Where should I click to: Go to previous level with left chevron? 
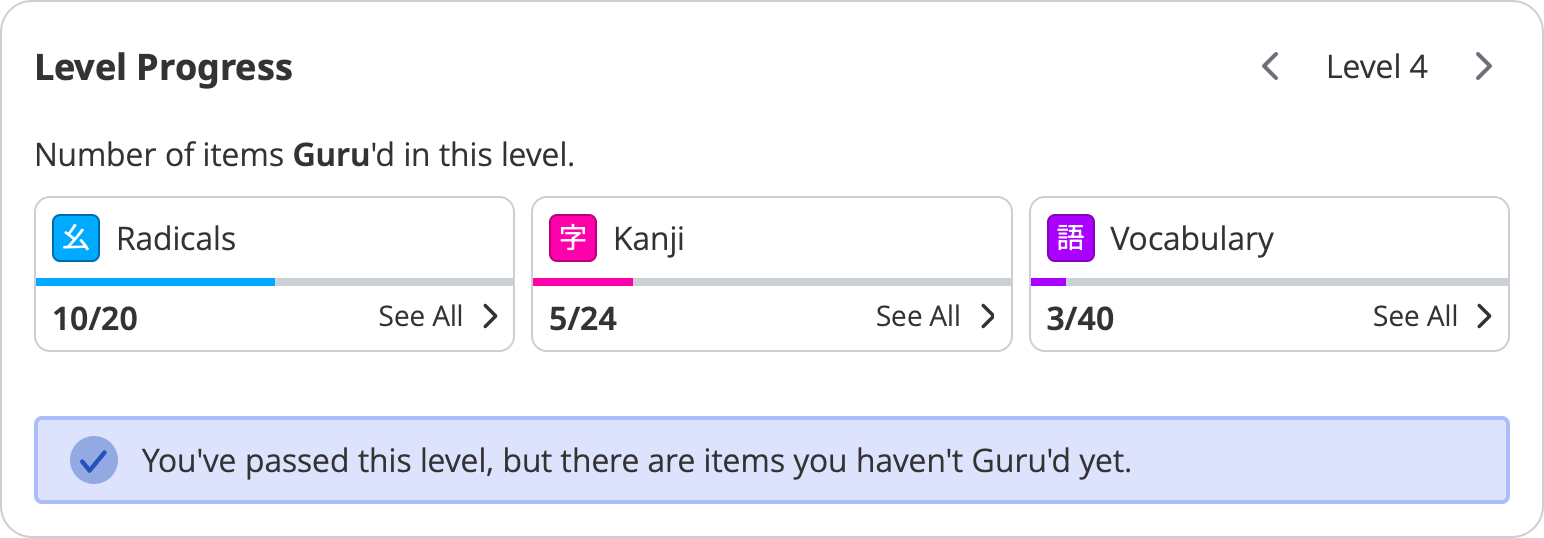(x=1270, y=67)
